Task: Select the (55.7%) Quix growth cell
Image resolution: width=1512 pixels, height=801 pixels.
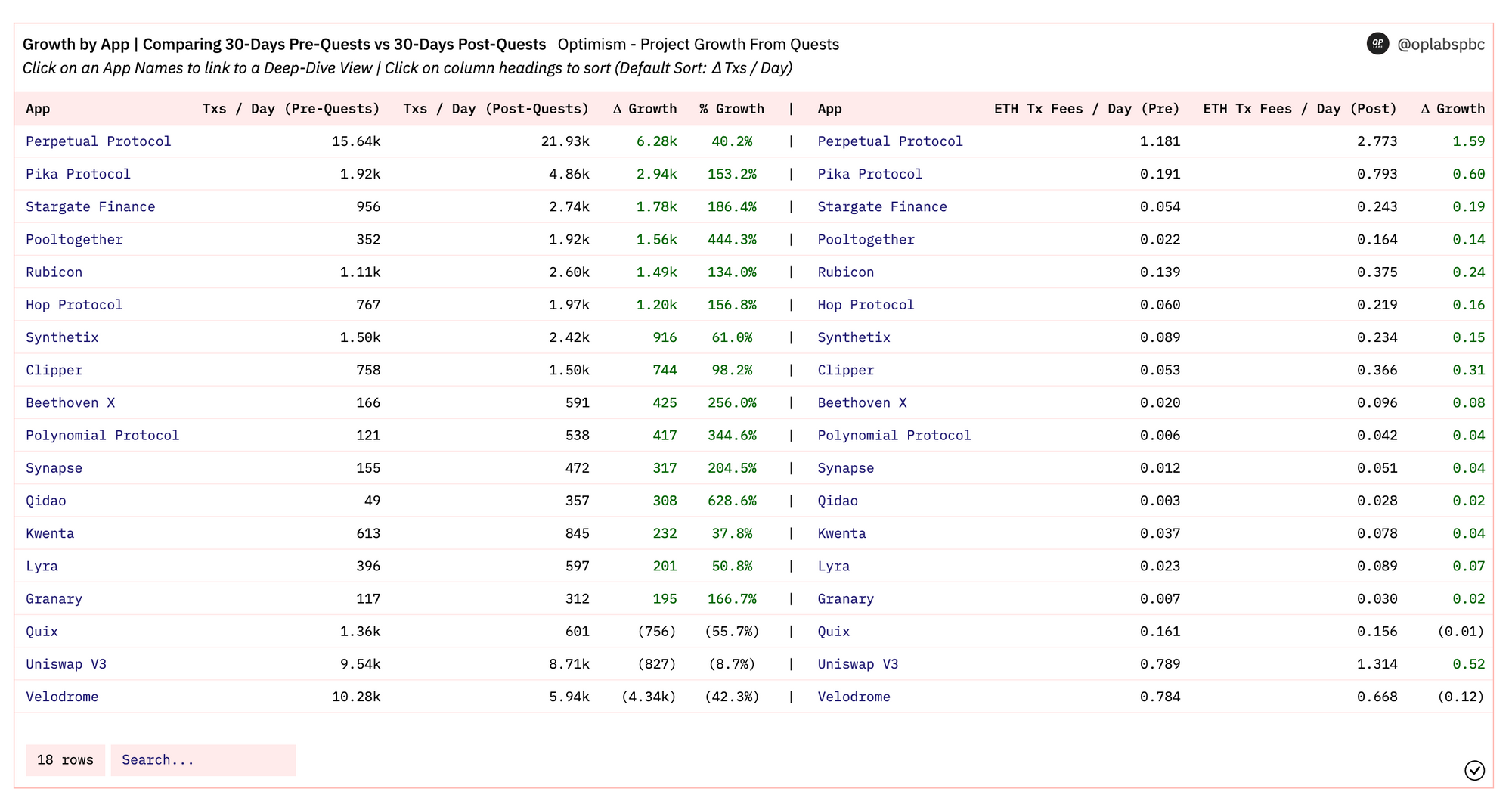Action: [732, 632]
